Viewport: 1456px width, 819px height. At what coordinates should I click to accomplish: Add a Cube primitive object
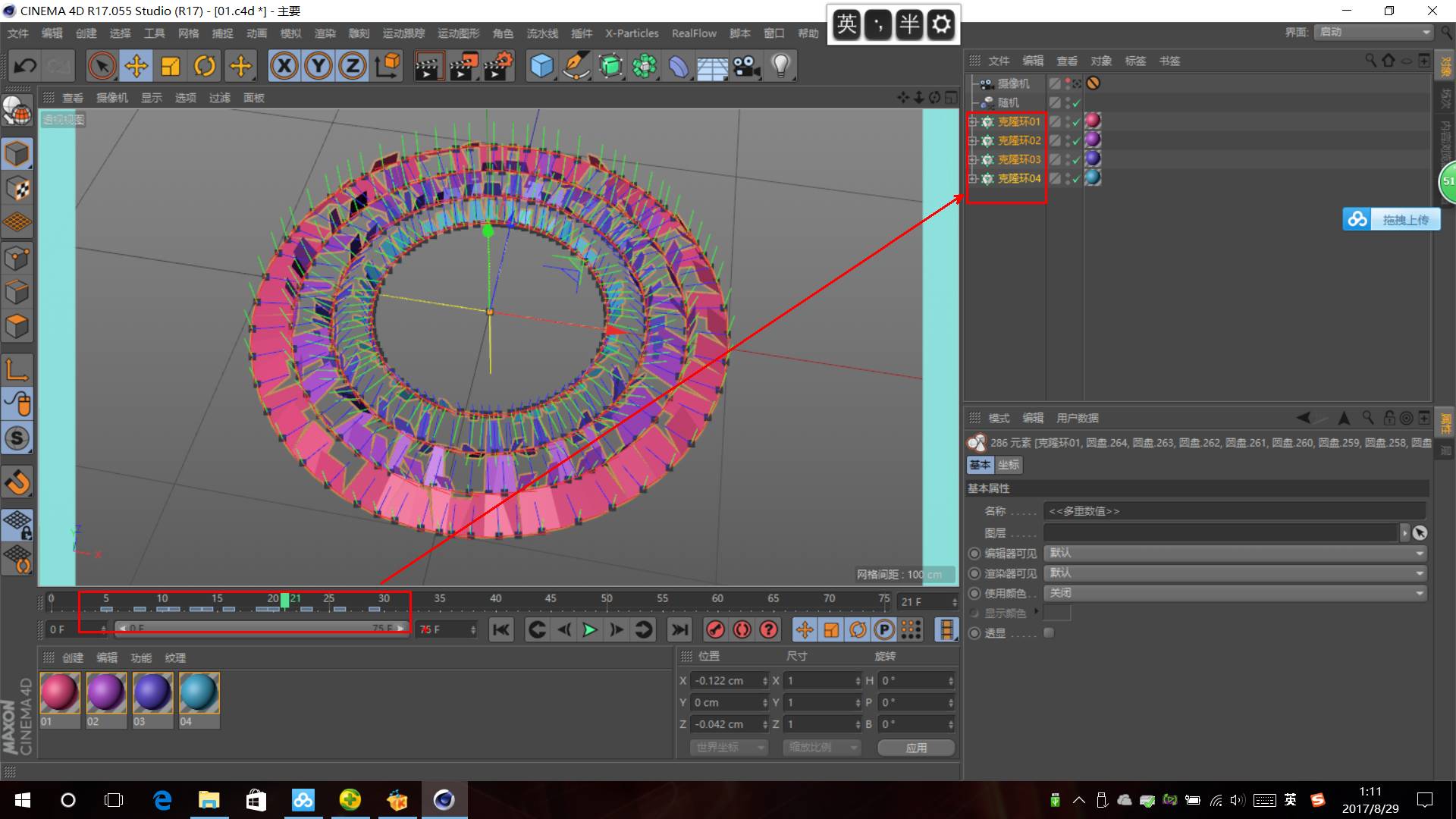541,66
